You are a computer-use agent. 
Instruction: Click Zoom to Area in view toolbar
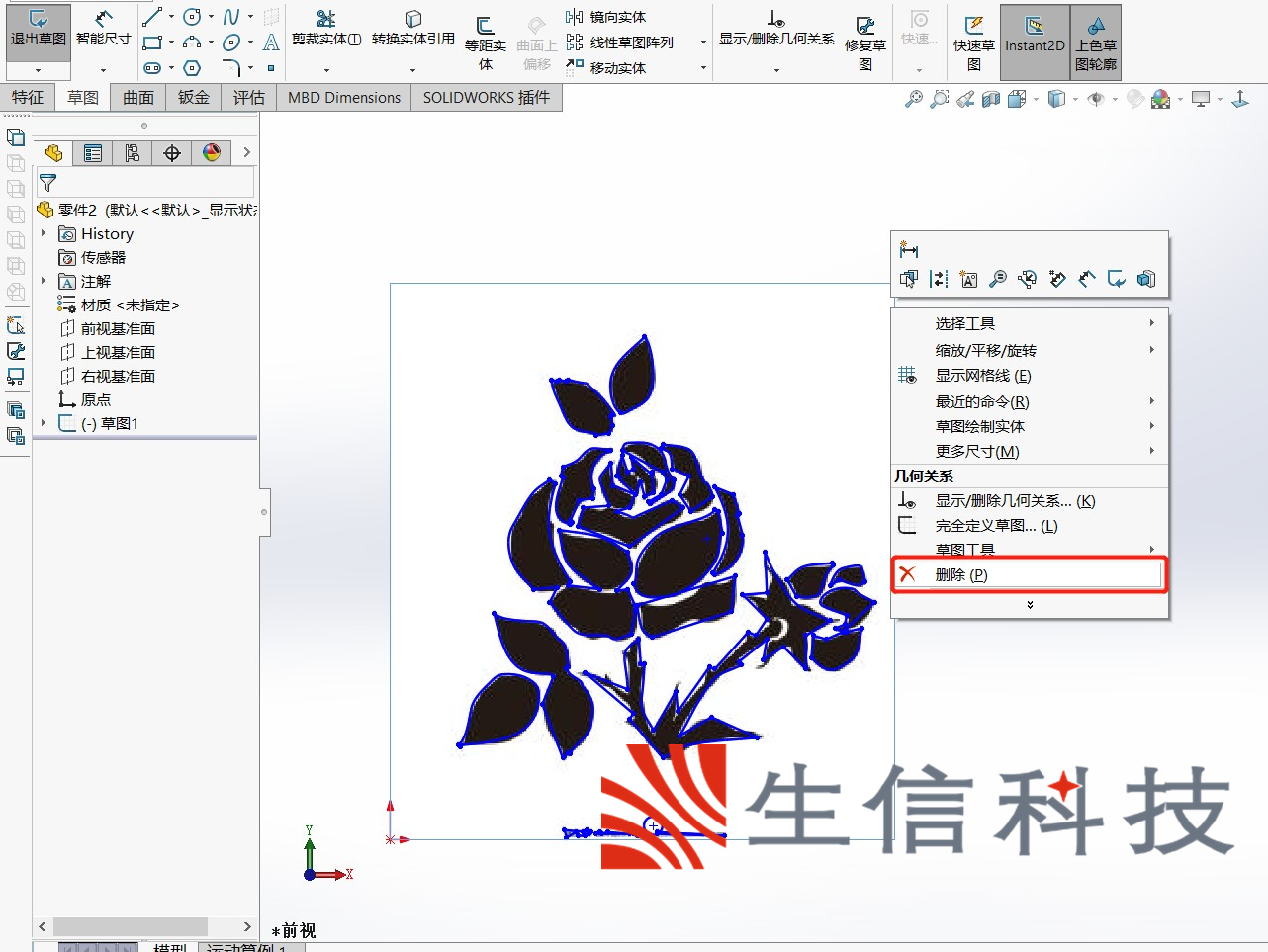click(940, 99)
